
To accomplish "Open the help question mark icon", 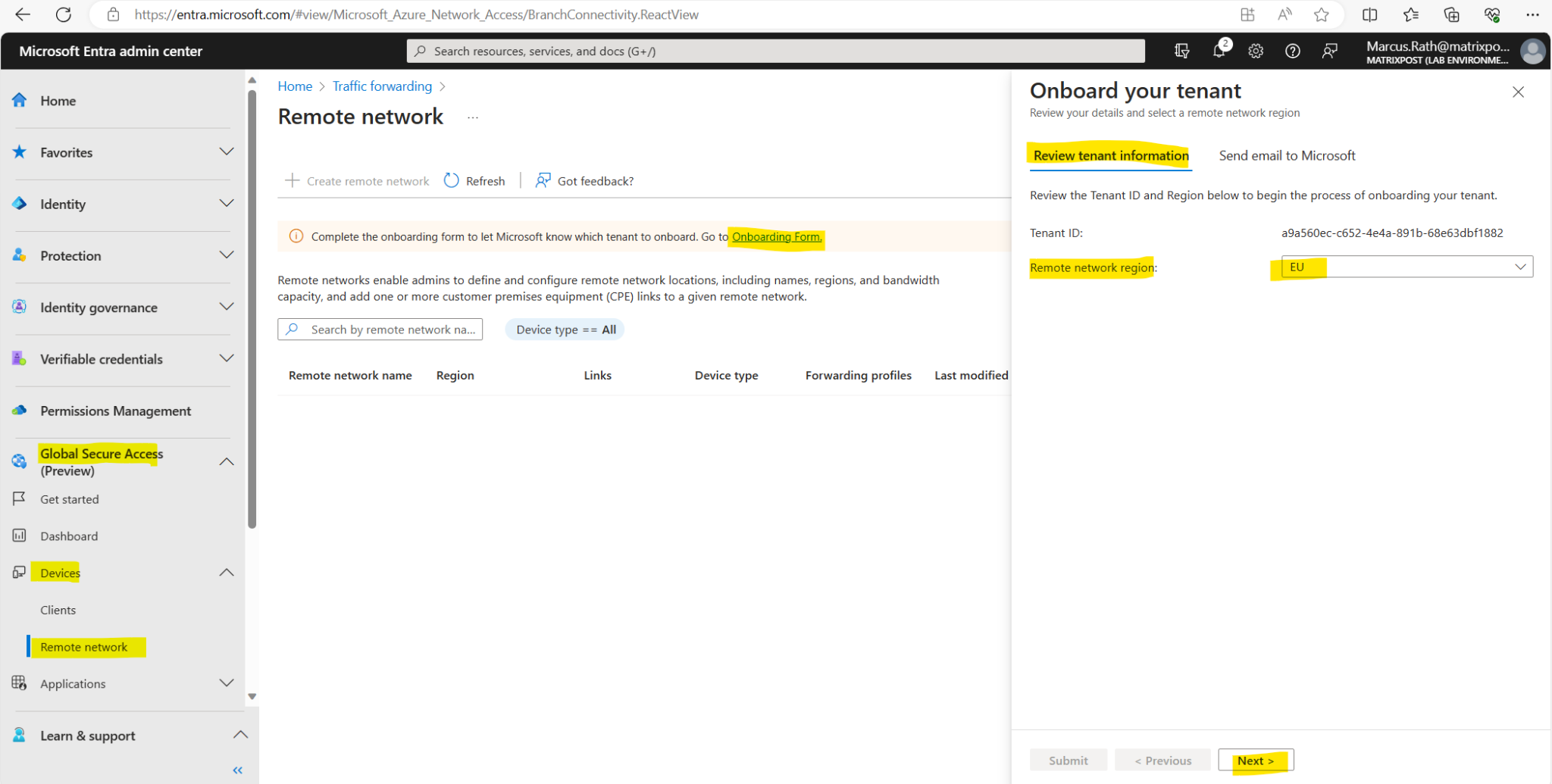I will coord(1292,51).
